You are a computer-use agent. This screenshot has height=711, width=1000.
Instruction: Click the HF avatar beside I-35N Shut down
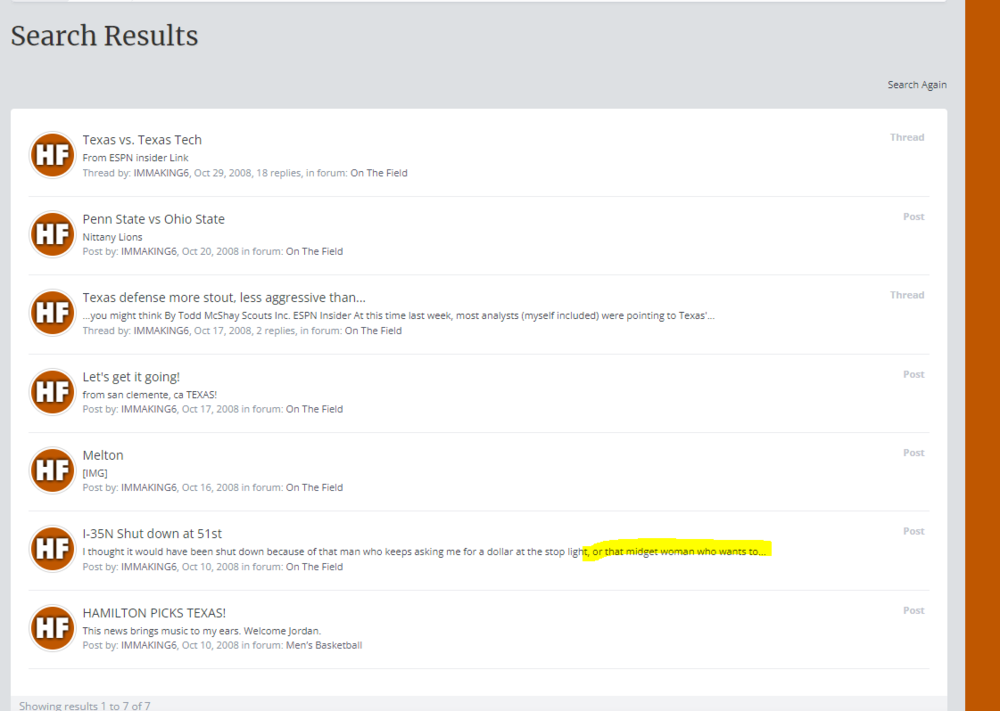(x=52, y=550)
